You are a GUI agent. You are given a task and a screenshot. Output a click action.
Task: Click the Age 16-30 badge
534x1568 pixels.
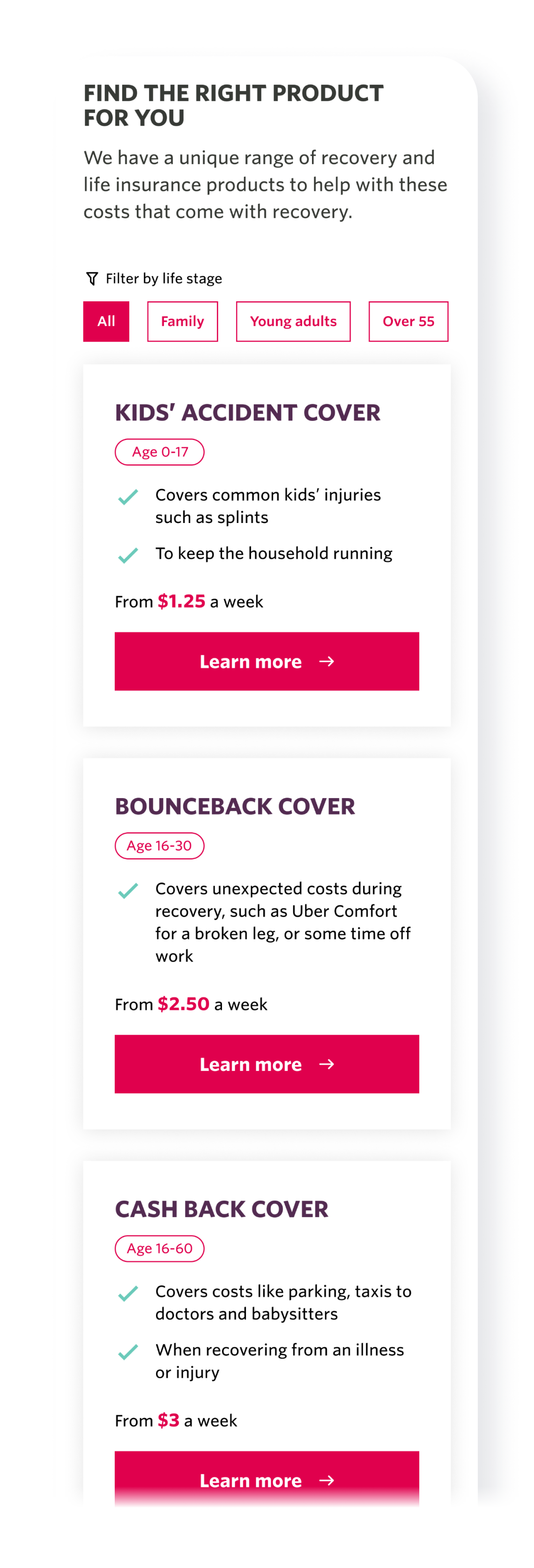click(159, 845)
